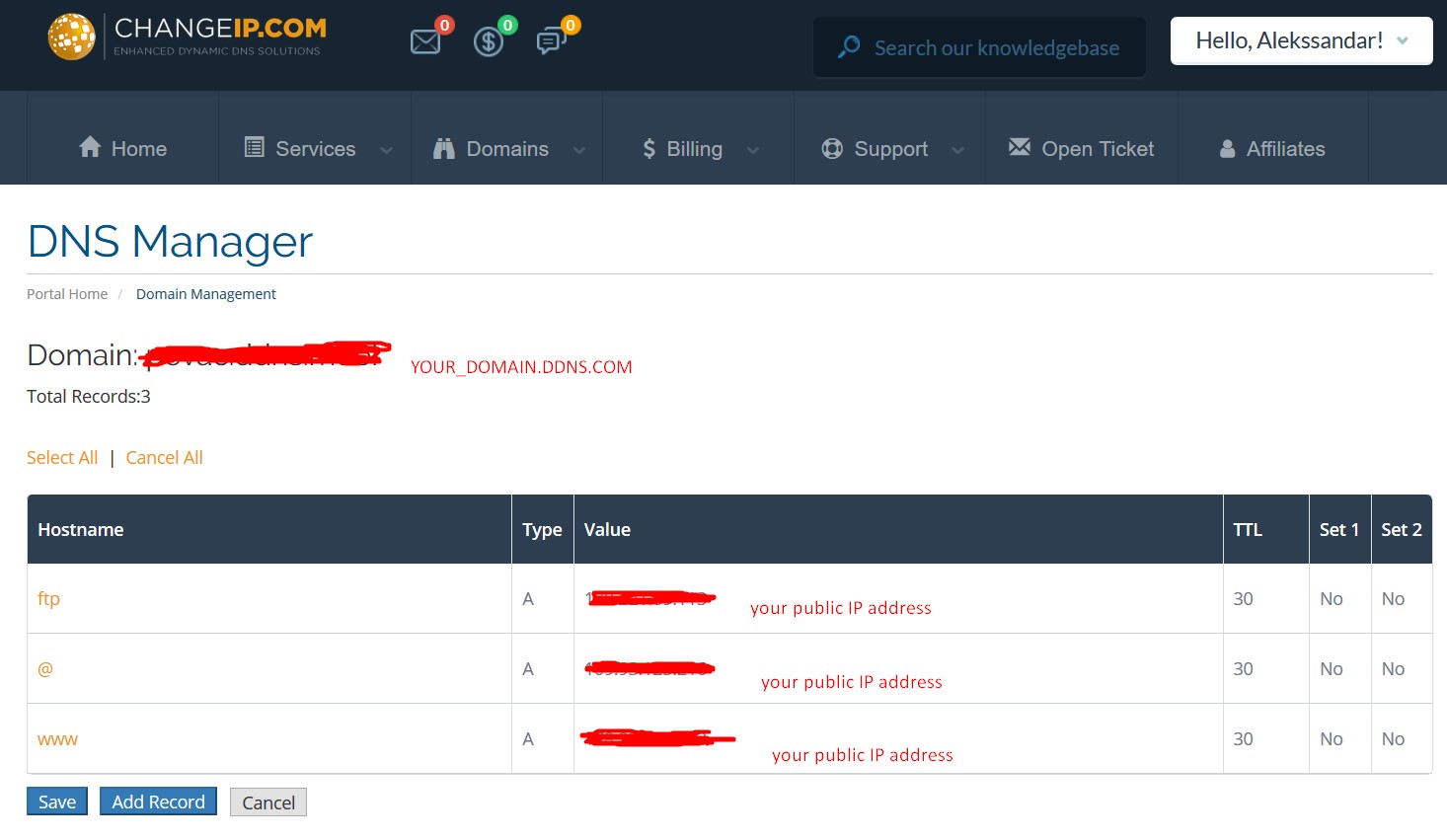Image resolution: width=1447 pixels, height=840 pixels.
Task: Toggle Set 2 for the www record
Action: click(x=1393, y=738)
